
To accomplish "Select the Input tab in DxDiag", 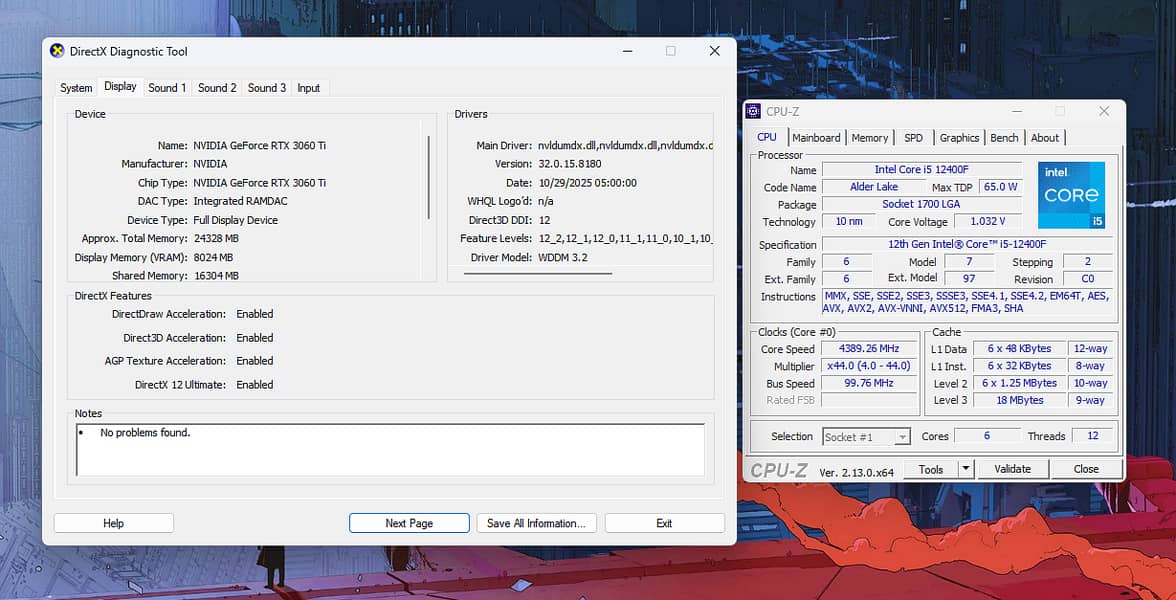I will click(x=309, y=88).
